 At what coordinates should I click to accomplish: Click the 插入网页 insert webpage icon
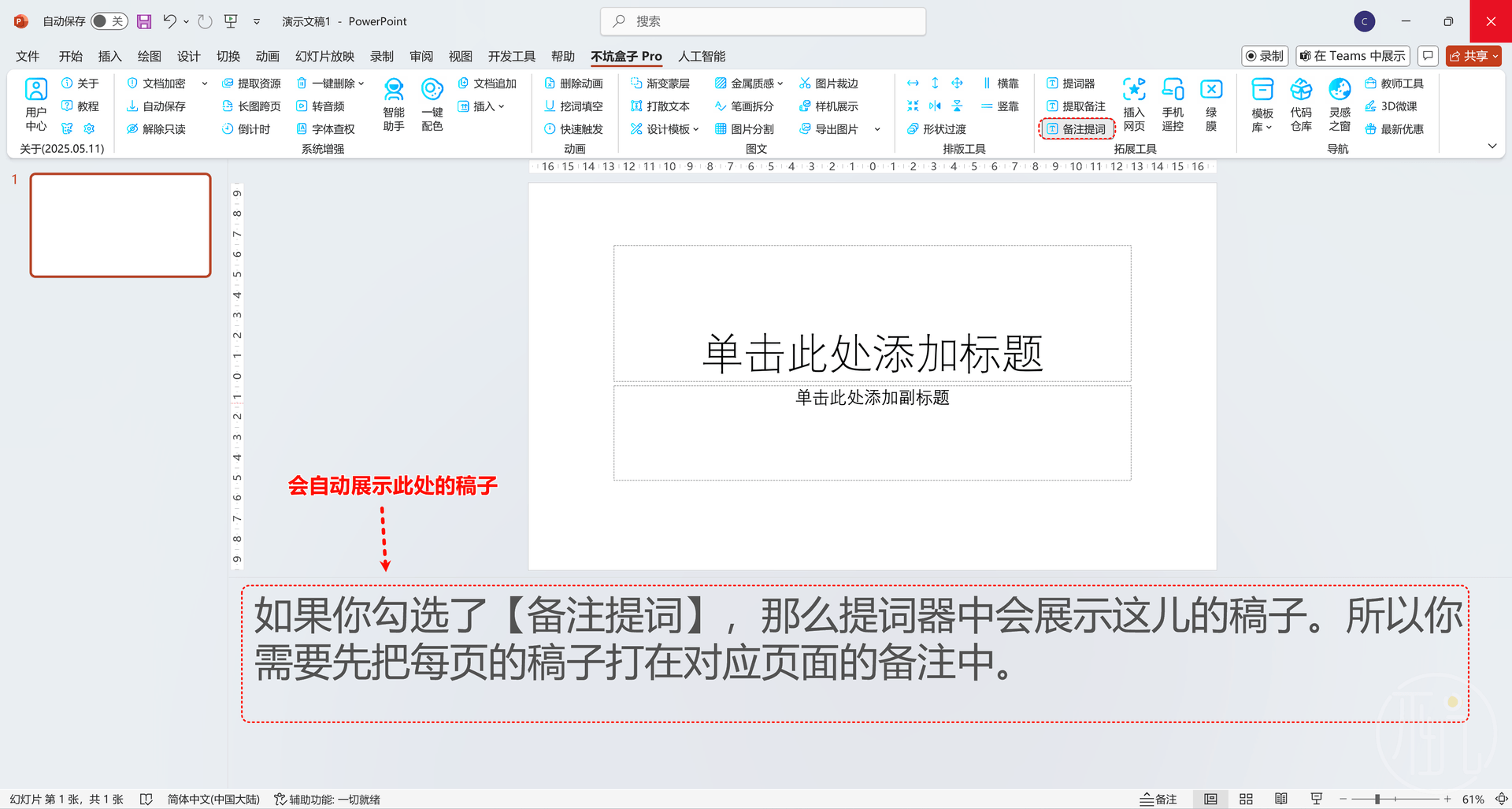pyautogui.click(x=1133, y=105)
